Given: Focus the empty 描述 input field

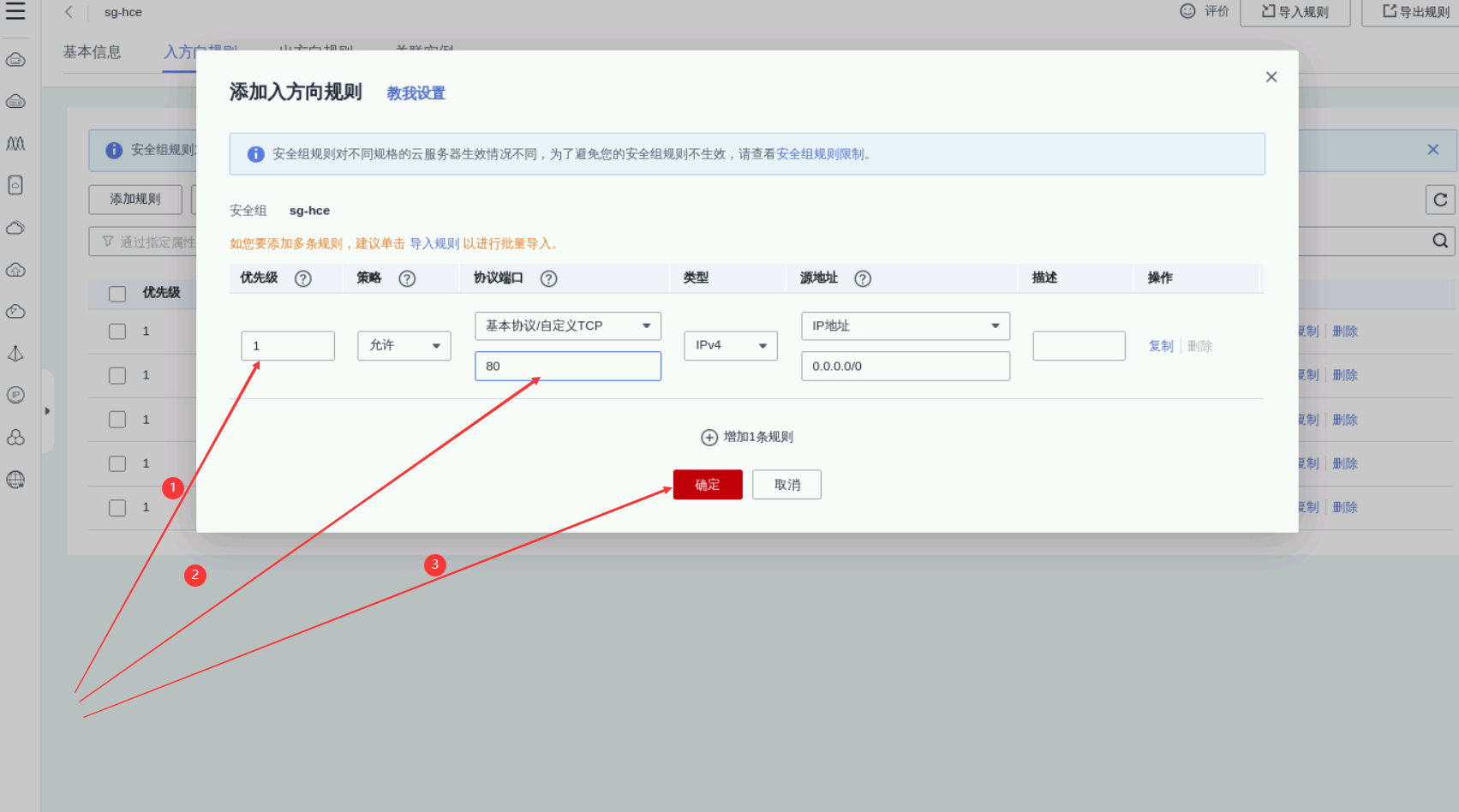Looking at the screenshot, I should 1079,346.
